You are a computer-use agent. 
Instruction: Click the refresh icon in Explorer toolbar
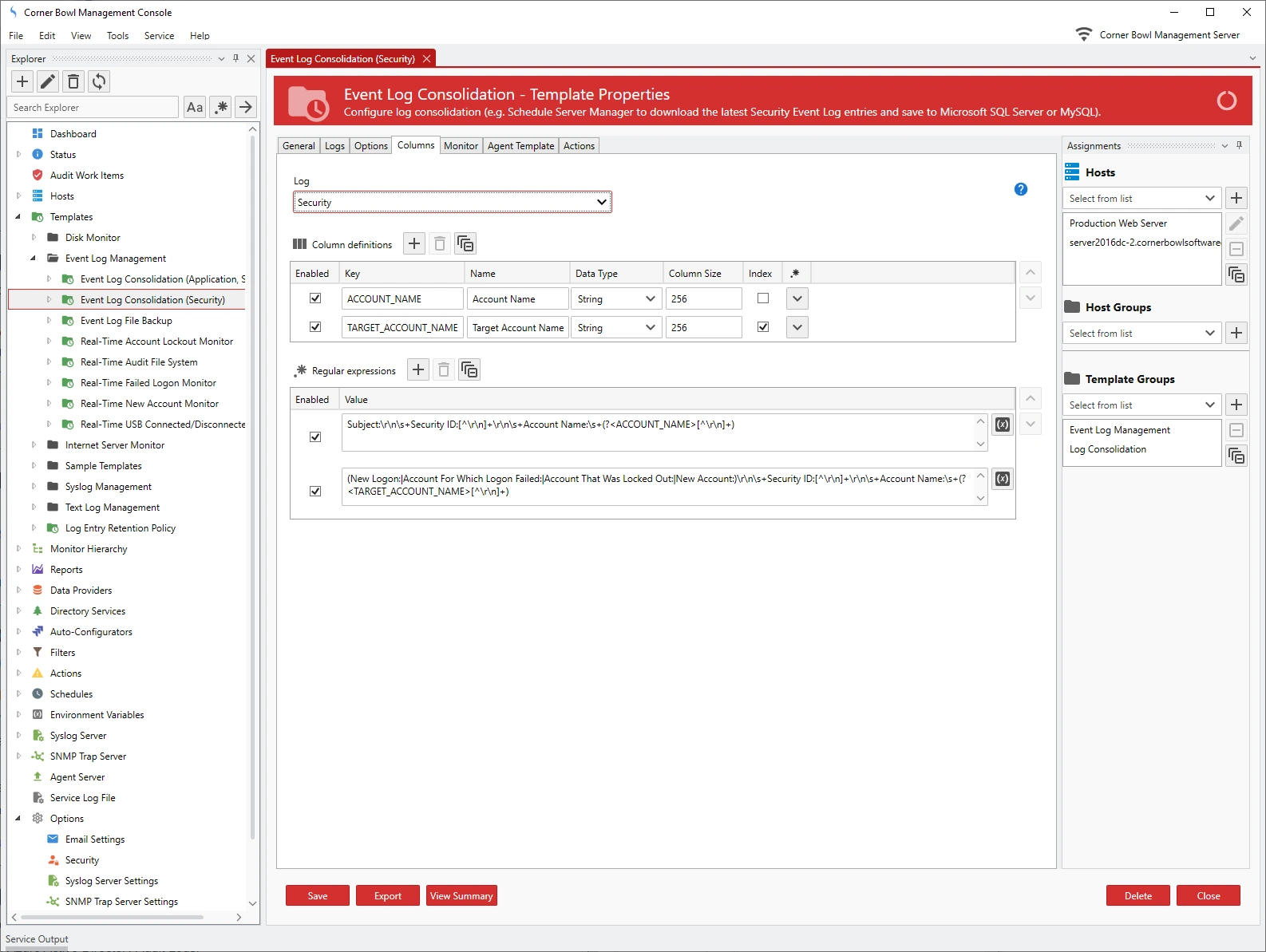coord(99,81)
